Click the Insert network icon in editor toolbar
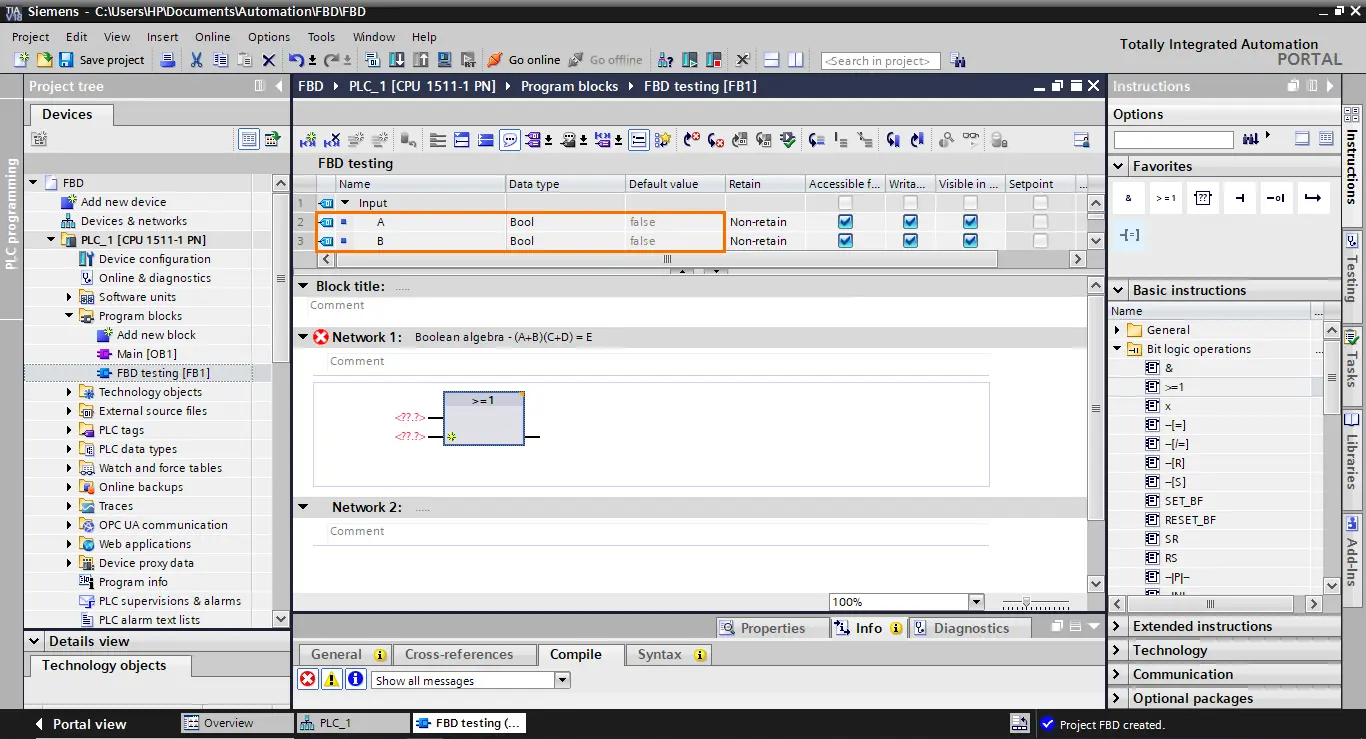1366x739 pixels. pos(308,140)
